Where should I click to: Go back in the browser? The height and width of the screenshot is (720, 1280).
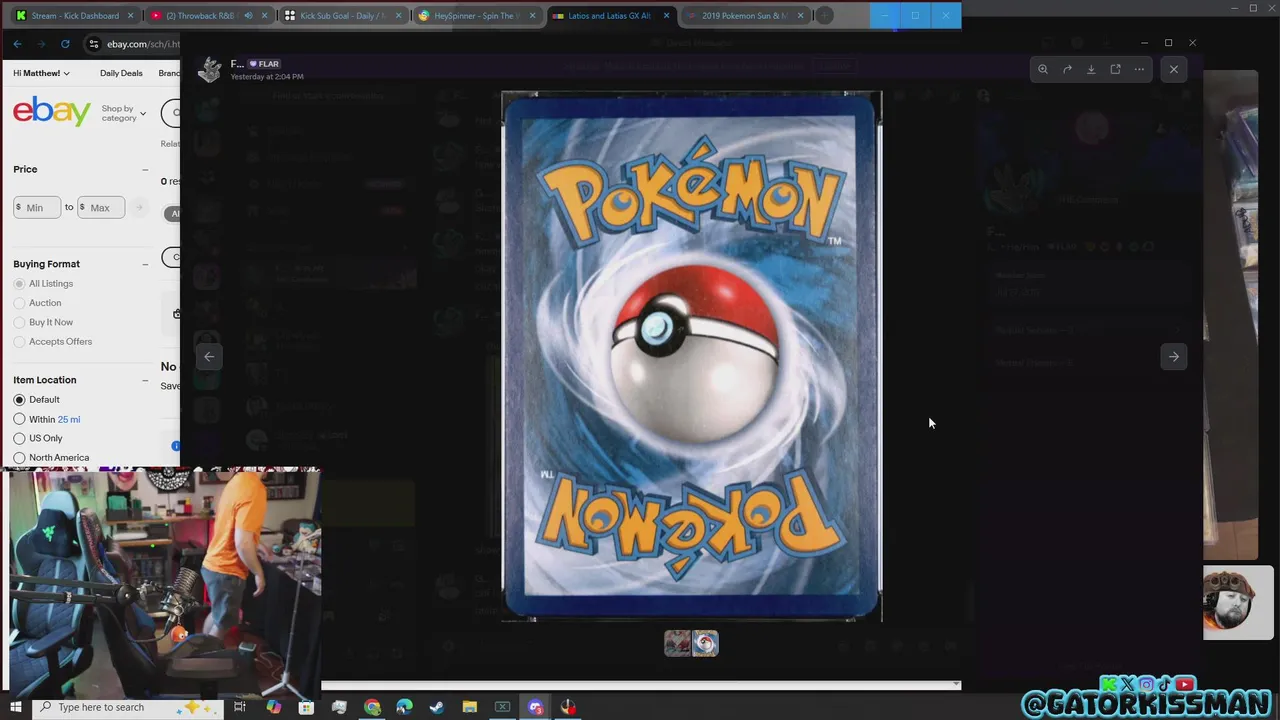click(17, 44)
